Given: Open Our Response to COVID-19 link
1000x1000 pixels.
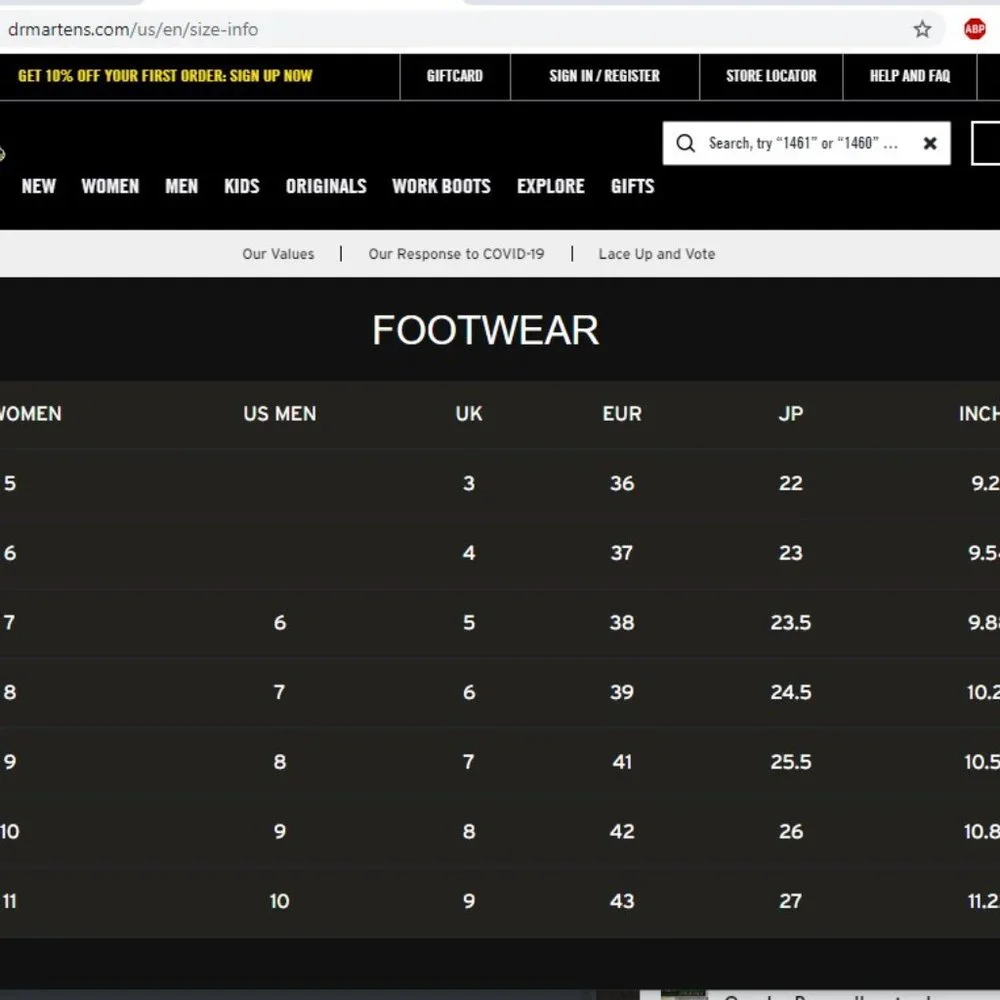Looking at the screenshot, I should [456, 254].
